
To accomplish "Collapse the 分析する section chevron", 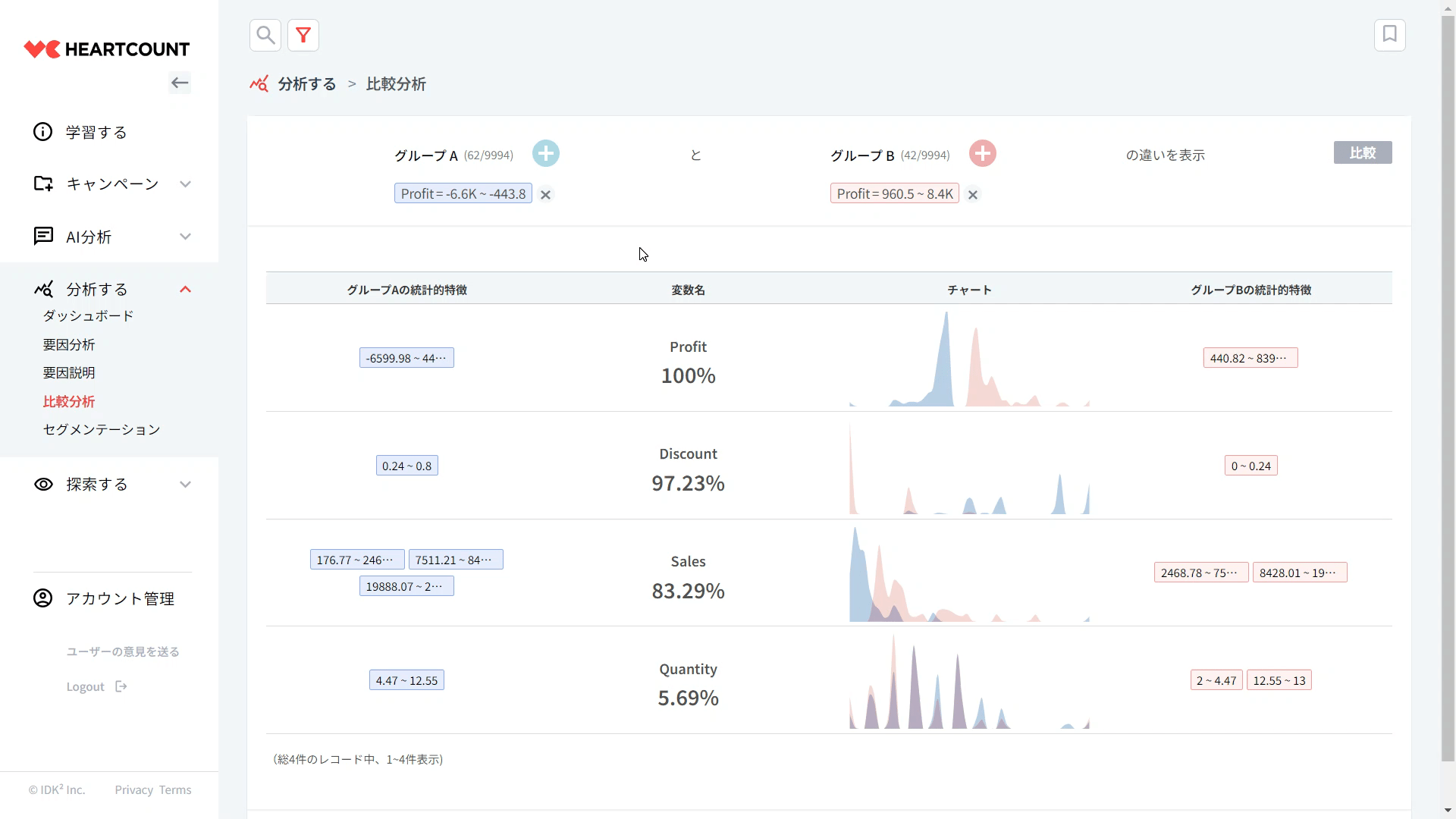I will [x=185, y=290].
